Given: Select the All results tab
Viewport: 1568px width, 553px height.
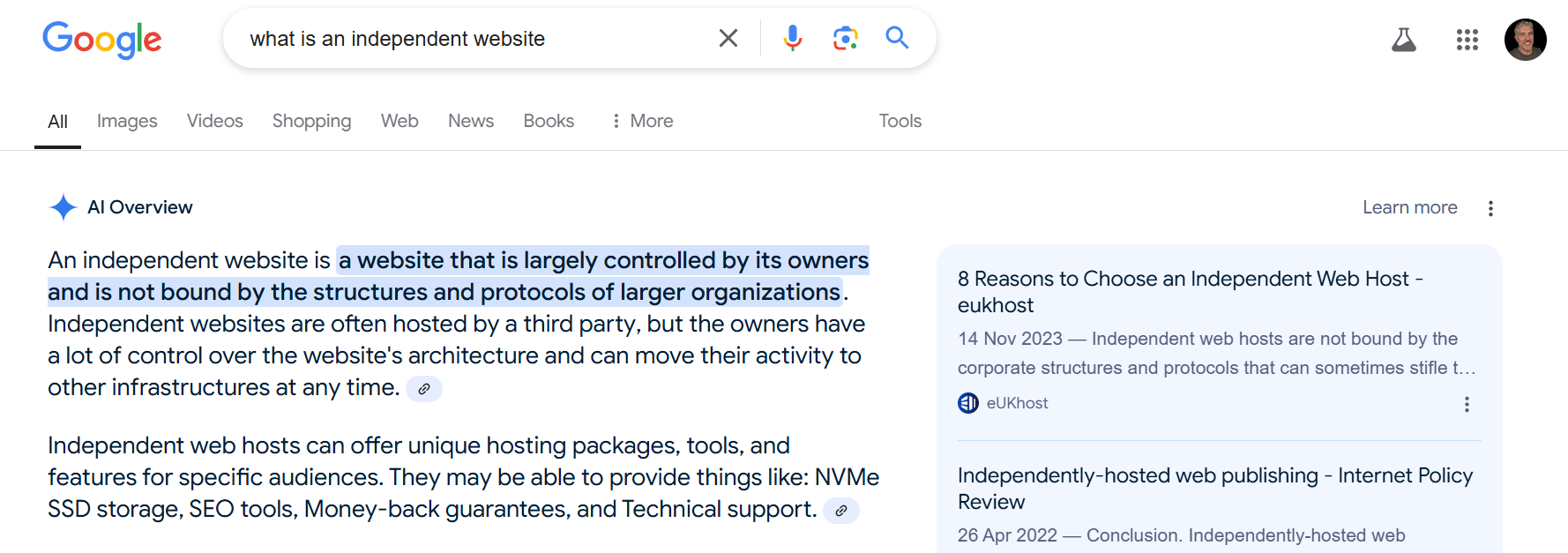Looking at the screenshot, I should pos(57,122).
